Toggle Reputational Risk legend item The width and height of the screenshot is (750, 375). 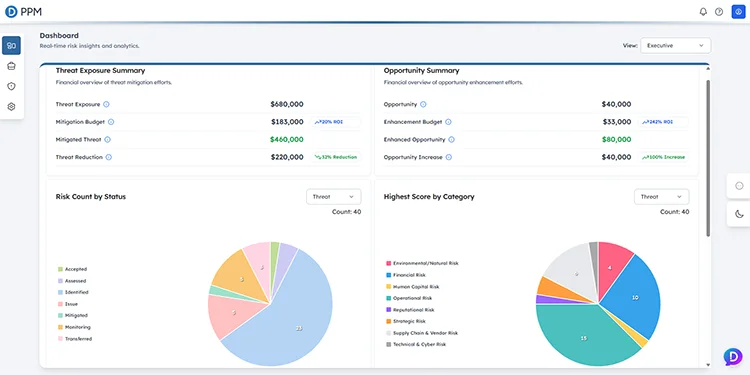coord(410,310)
